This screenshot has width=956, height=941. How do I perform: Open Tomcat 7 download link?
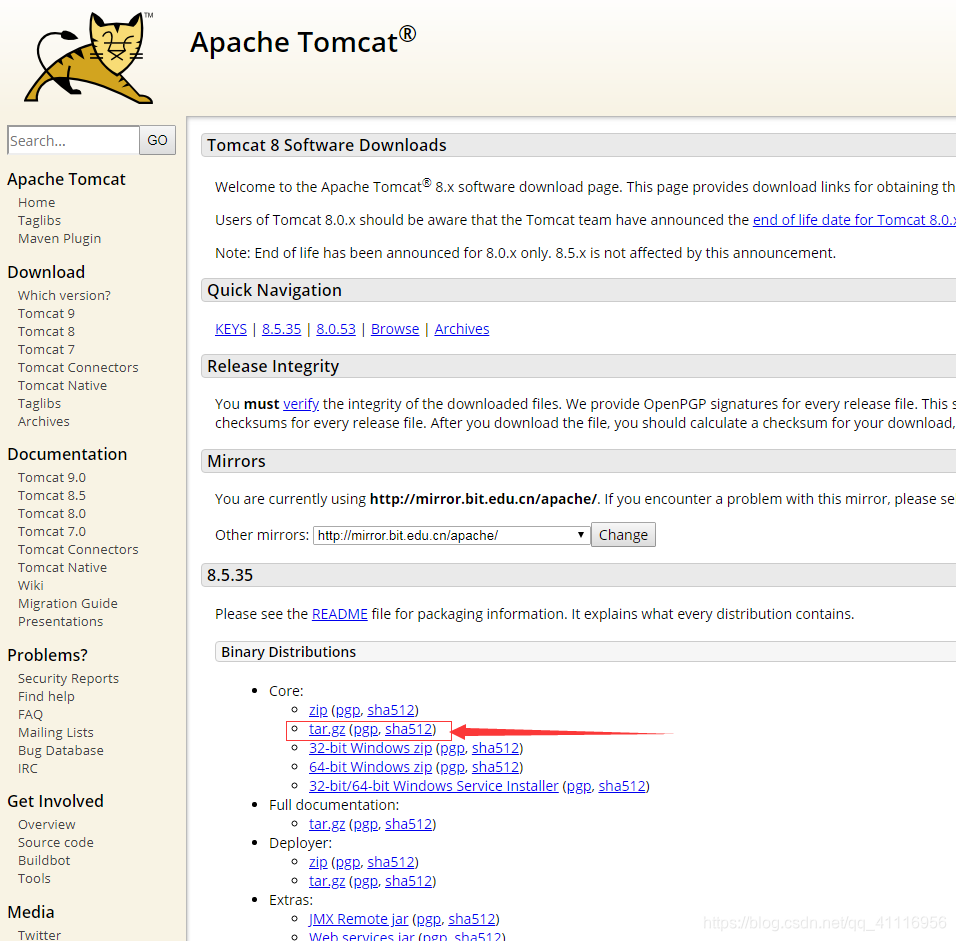(46, 349)
